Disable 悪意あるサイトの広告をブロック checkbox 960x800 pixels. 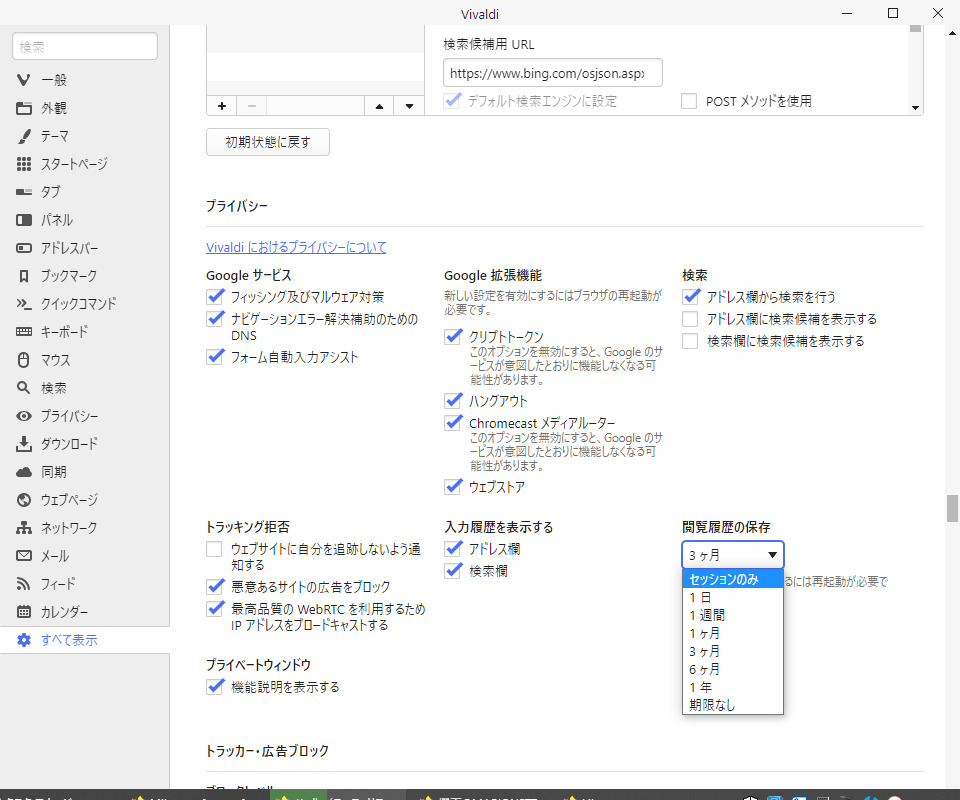click(215, 587)
